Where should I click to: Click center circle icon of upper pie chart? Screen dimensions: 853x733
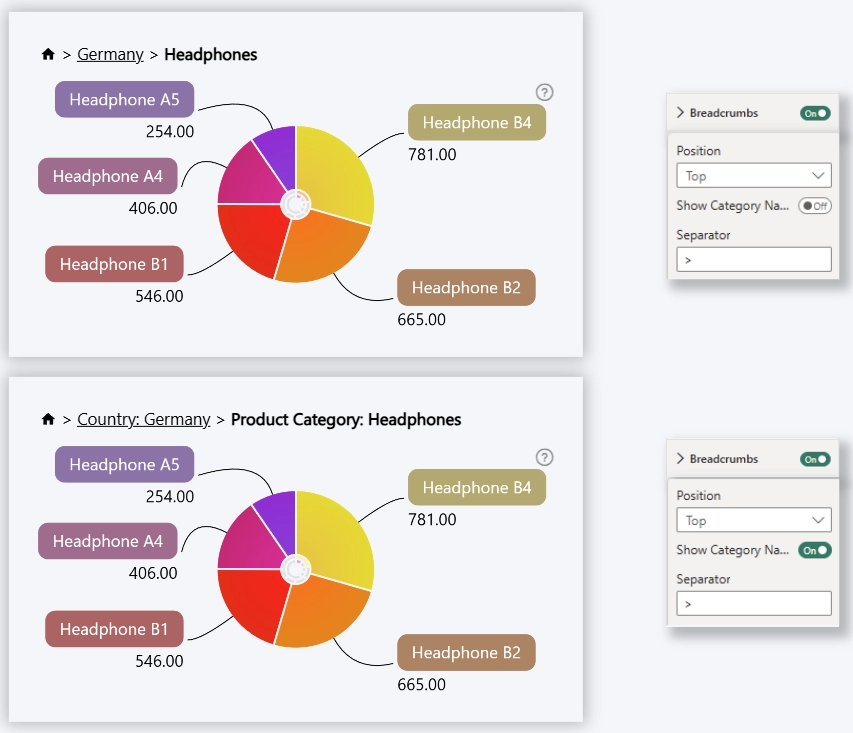click(295, 204)
